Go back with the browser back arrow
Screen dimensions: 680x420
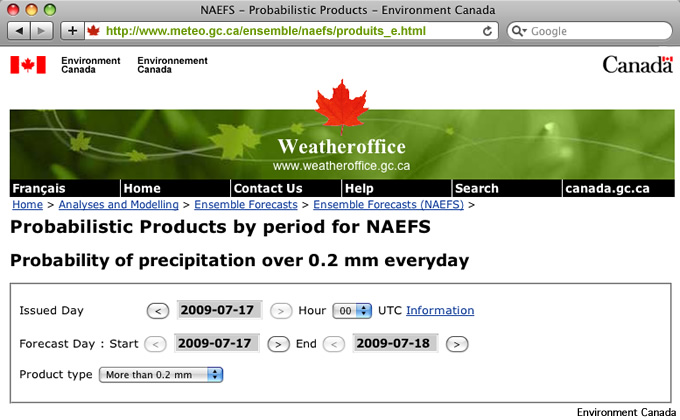(19, 31)
